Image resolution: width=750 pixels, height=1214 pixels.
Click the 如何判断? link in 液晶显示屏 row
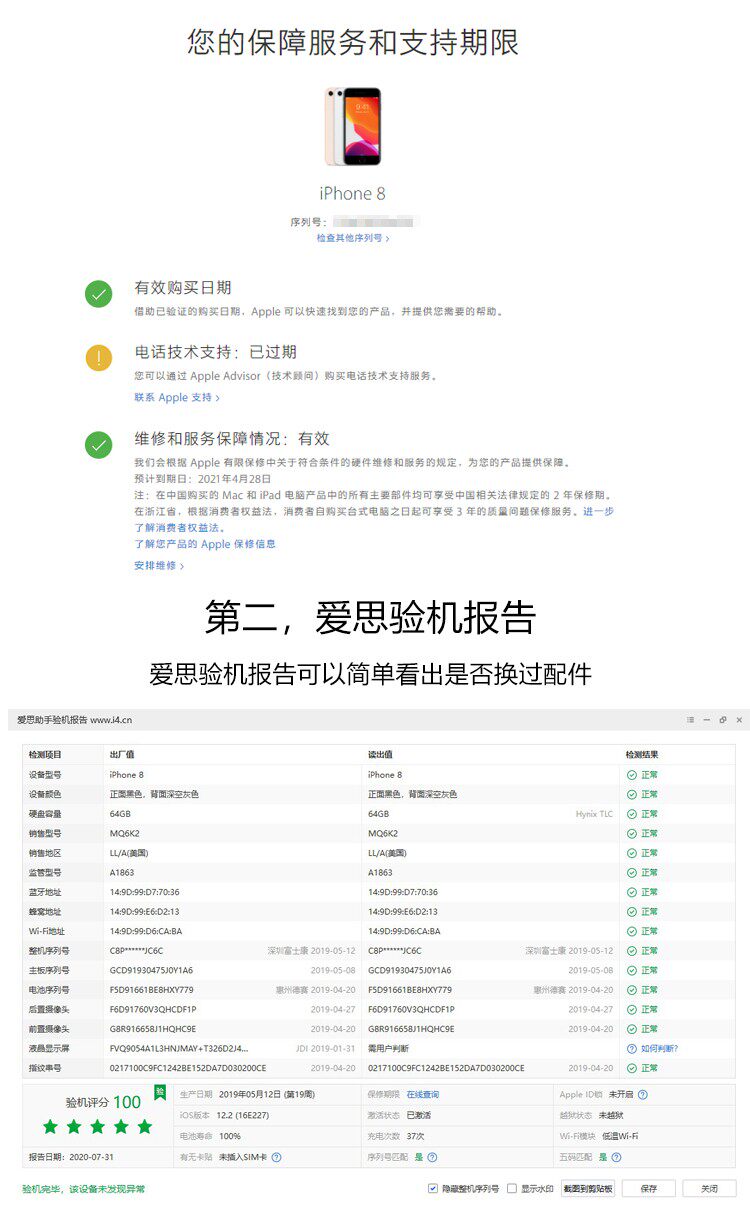659,1048
